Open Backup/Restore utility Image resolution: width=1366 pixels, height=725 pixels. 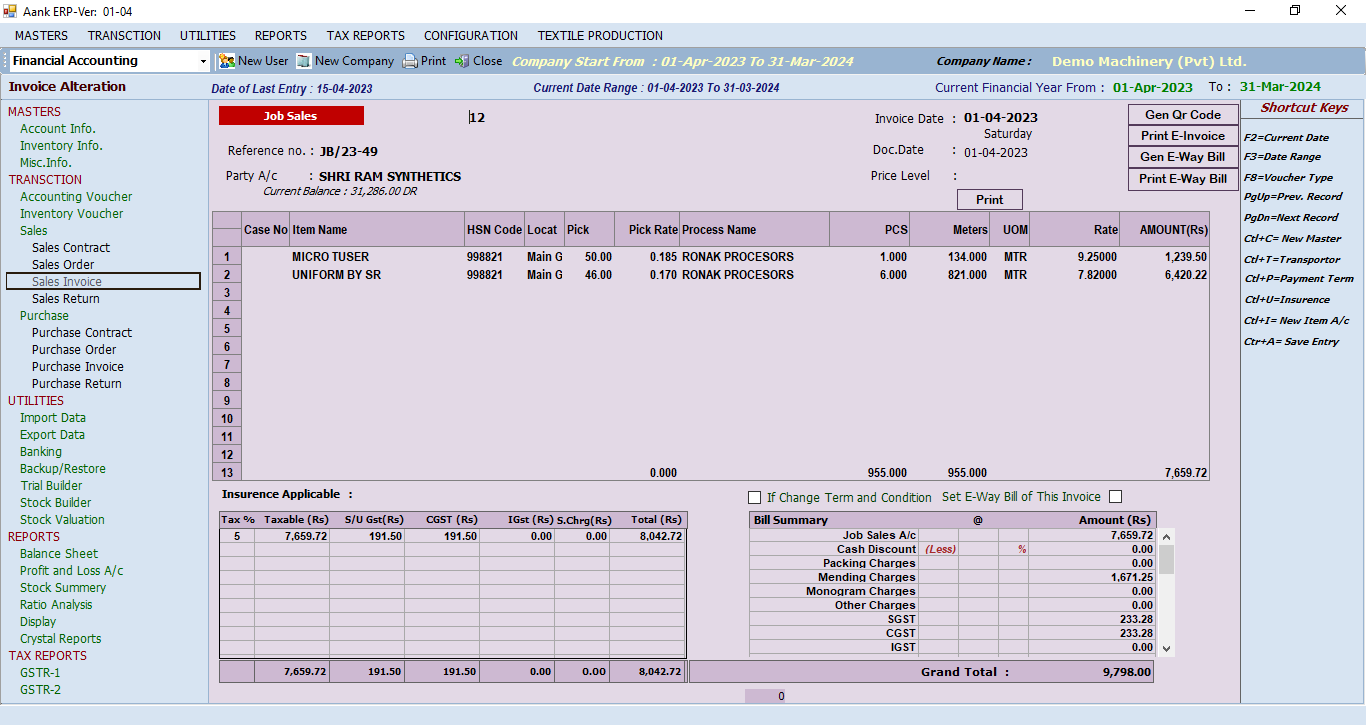tap(62, 469)
